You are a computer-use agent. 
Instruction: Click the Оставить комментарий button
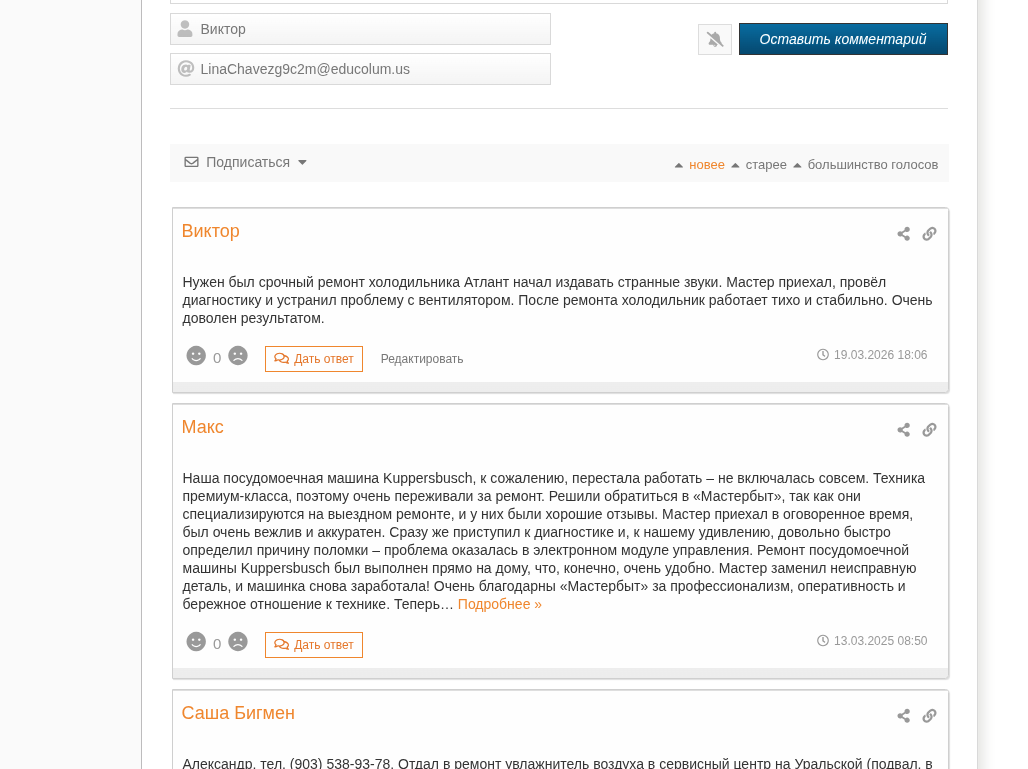843,39
